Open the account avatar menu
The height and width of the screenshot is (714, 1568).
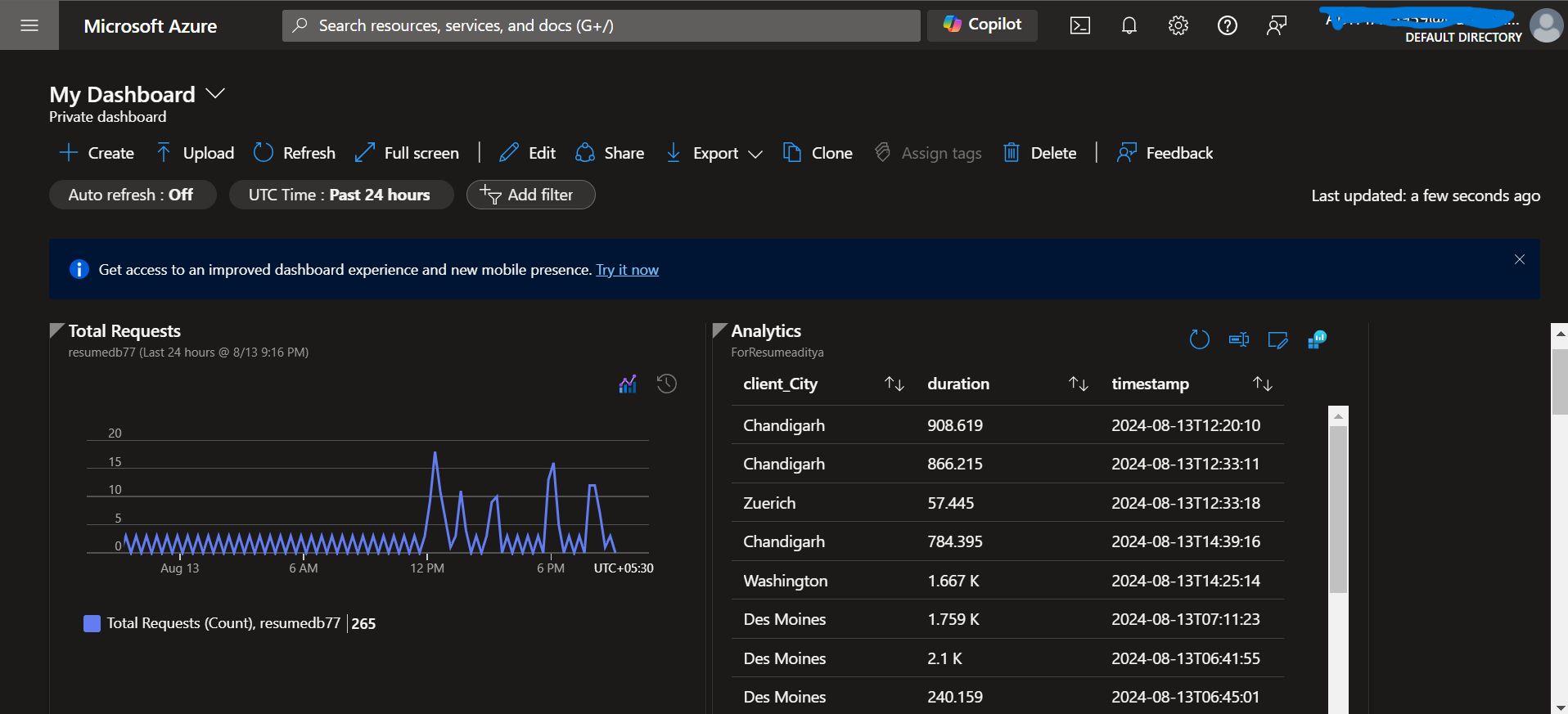pos(1547,25)
